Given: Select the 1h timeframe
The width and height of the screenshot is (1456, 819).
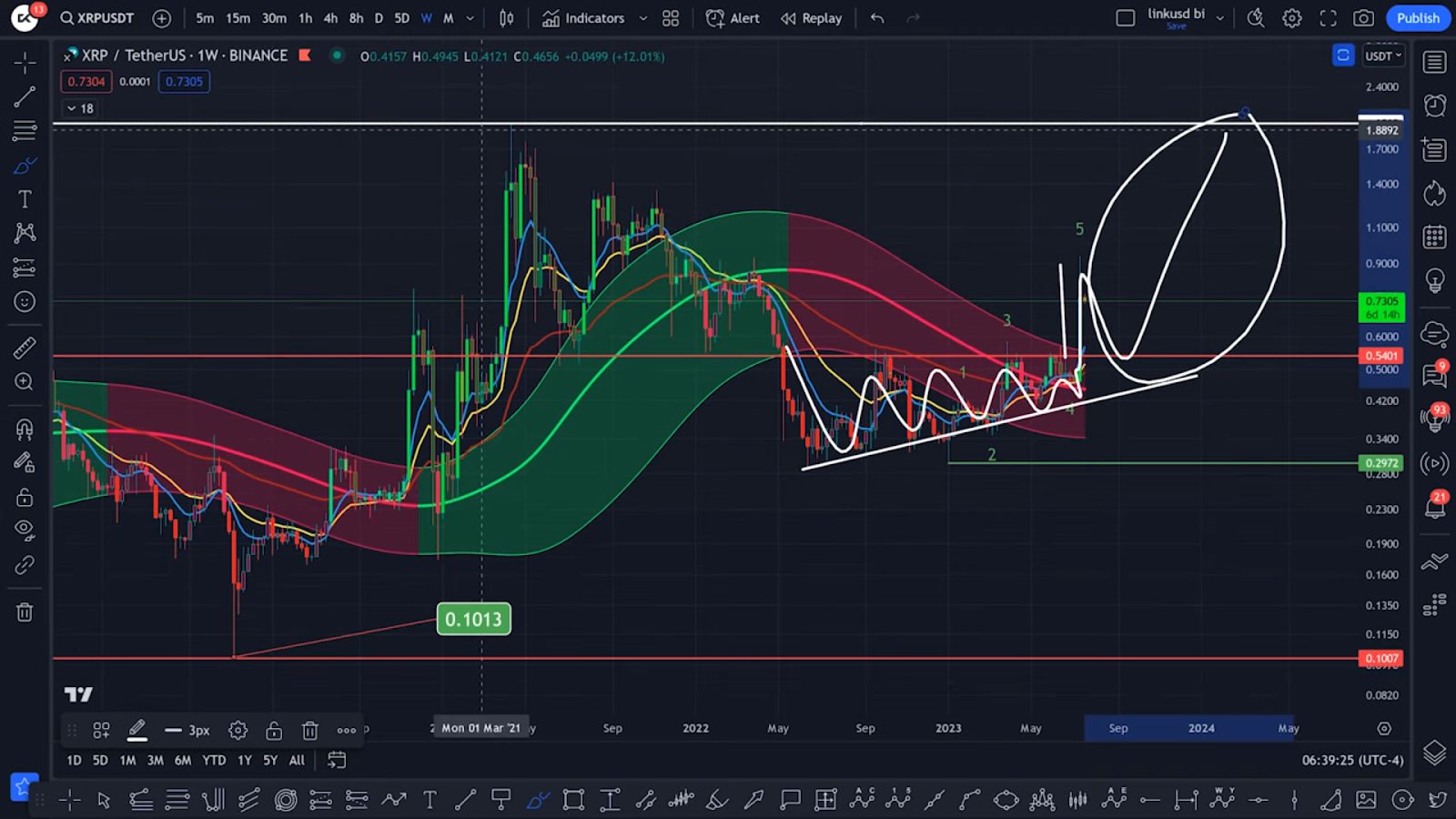Looking at the screenshot, I should click(305, 17).
